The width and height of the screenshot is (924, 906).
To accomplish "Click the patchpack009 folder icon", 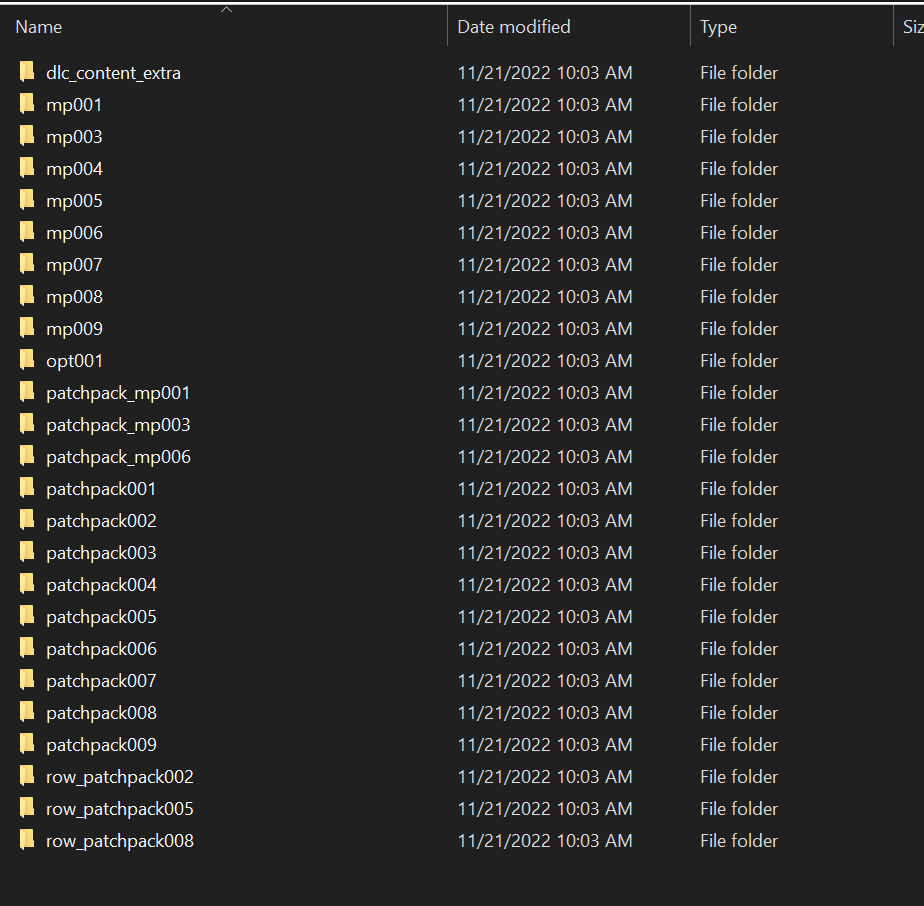I will 27,744.
